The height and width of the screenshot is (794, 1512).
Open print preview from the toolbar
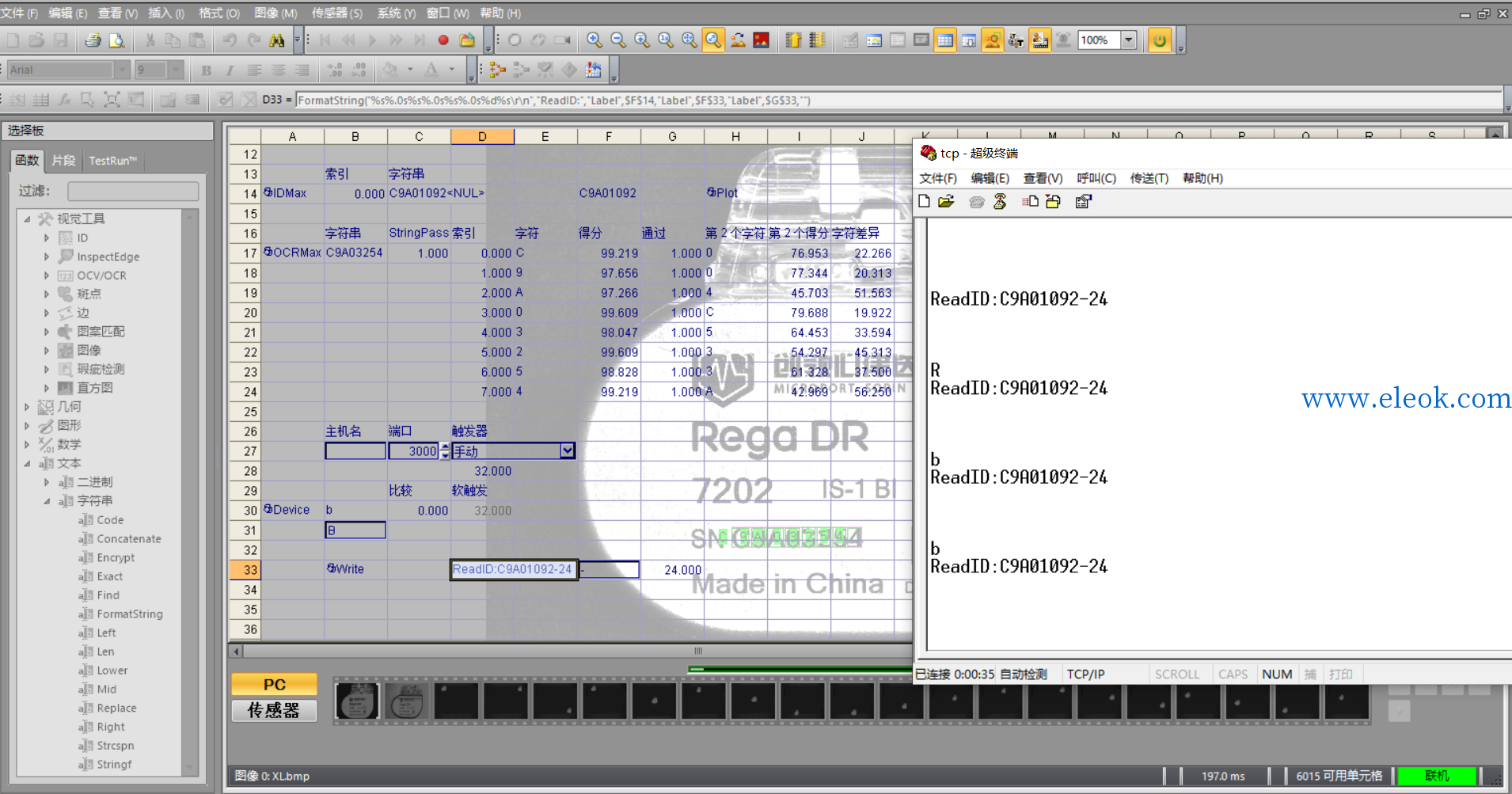click(x=117, y=40)
